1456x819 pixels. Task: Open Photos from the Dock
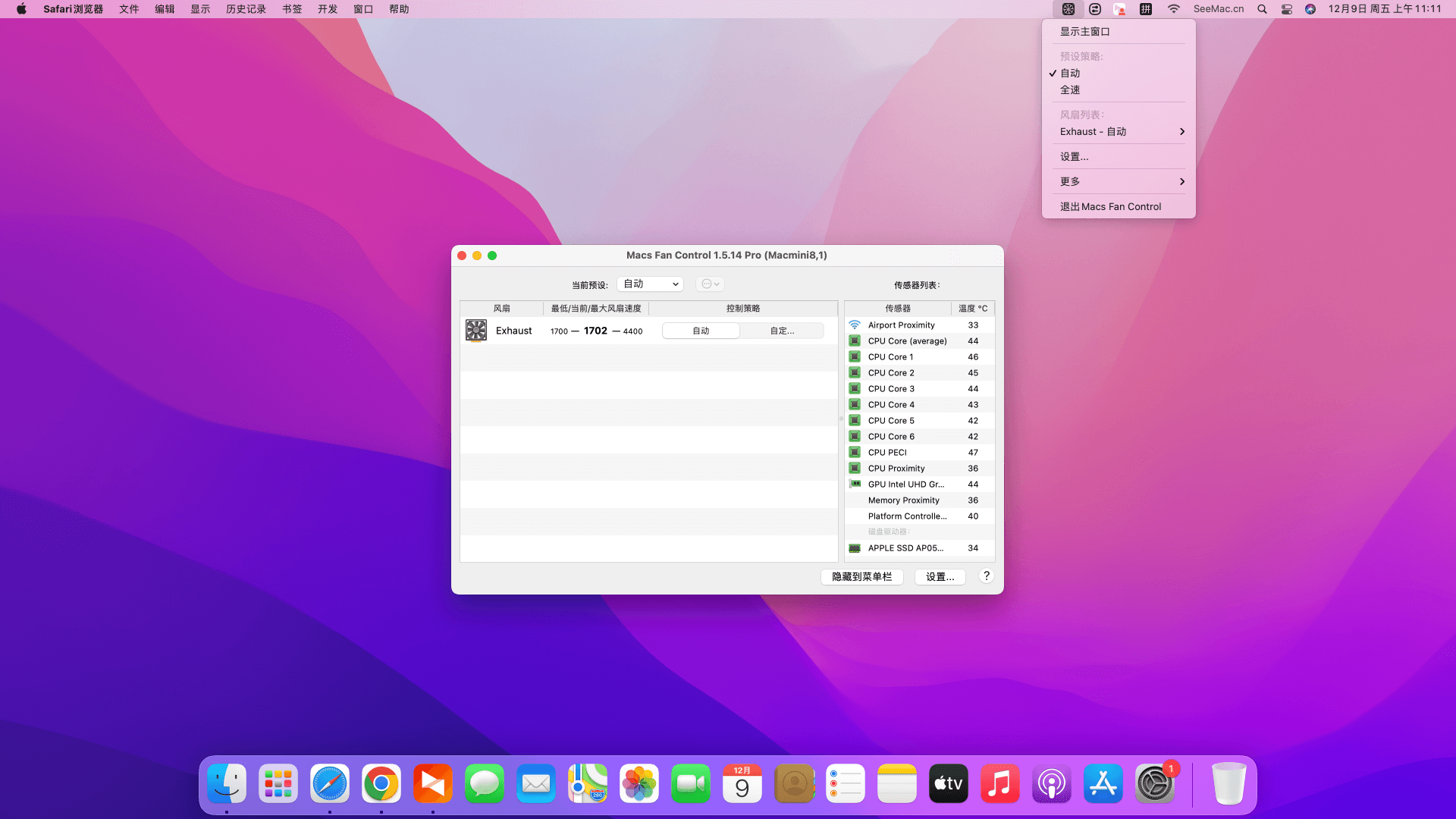(639, 784)
